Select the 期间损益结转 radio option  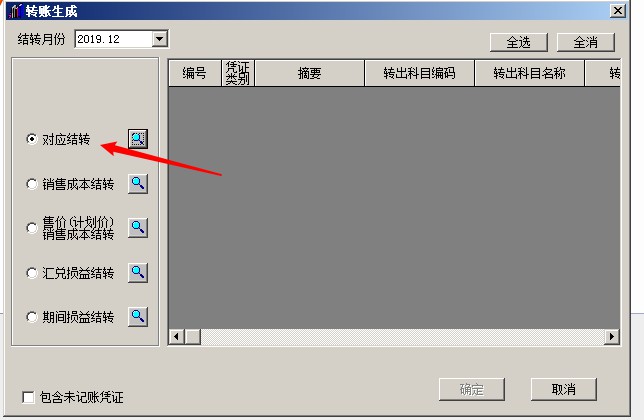pos(32,317)
